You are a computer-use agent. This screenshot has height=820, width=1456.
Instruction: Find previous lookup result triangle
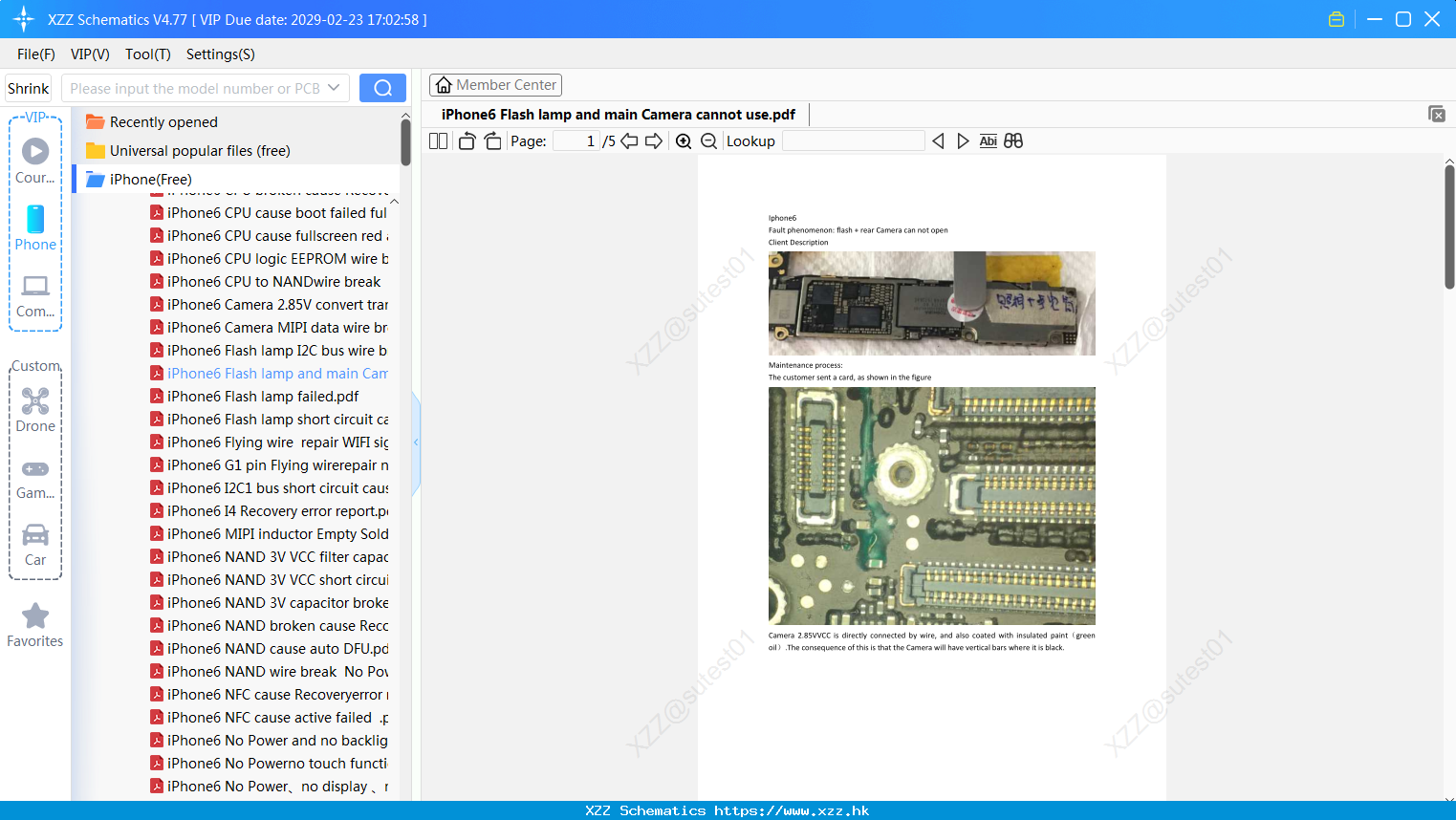(x=938, y=141)
